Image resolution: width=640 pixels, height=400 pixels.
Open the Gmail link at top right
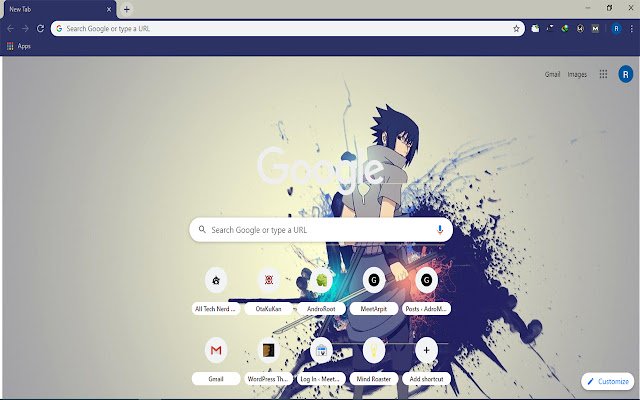click(552, 74)
